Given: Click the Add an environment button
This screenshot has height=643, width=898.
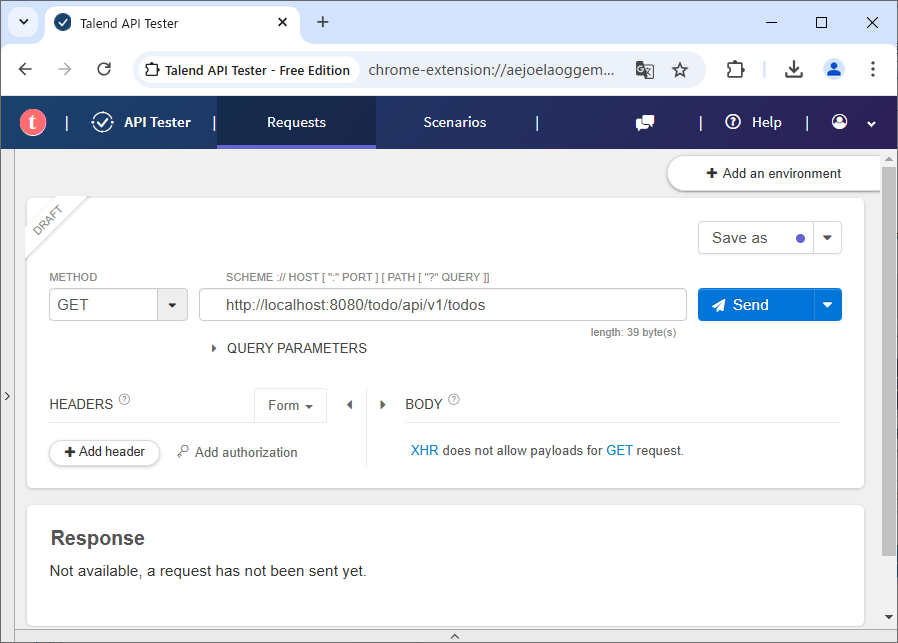Looking at the screenshot, I should 773,173.
